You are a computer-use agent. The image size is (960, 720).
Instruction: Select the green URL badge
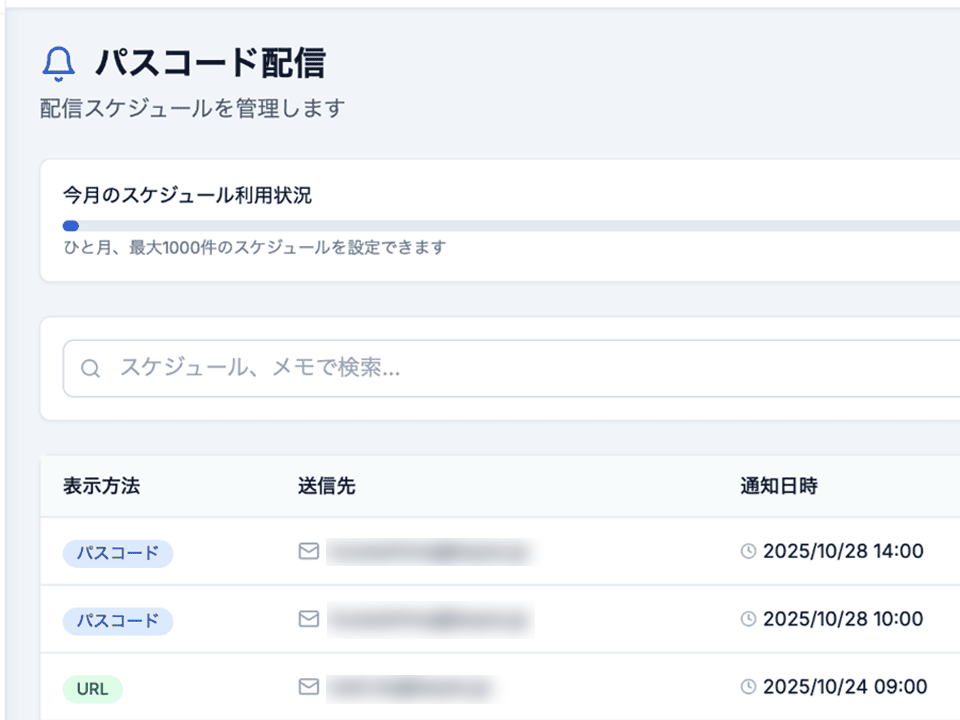tap(92, 688)
